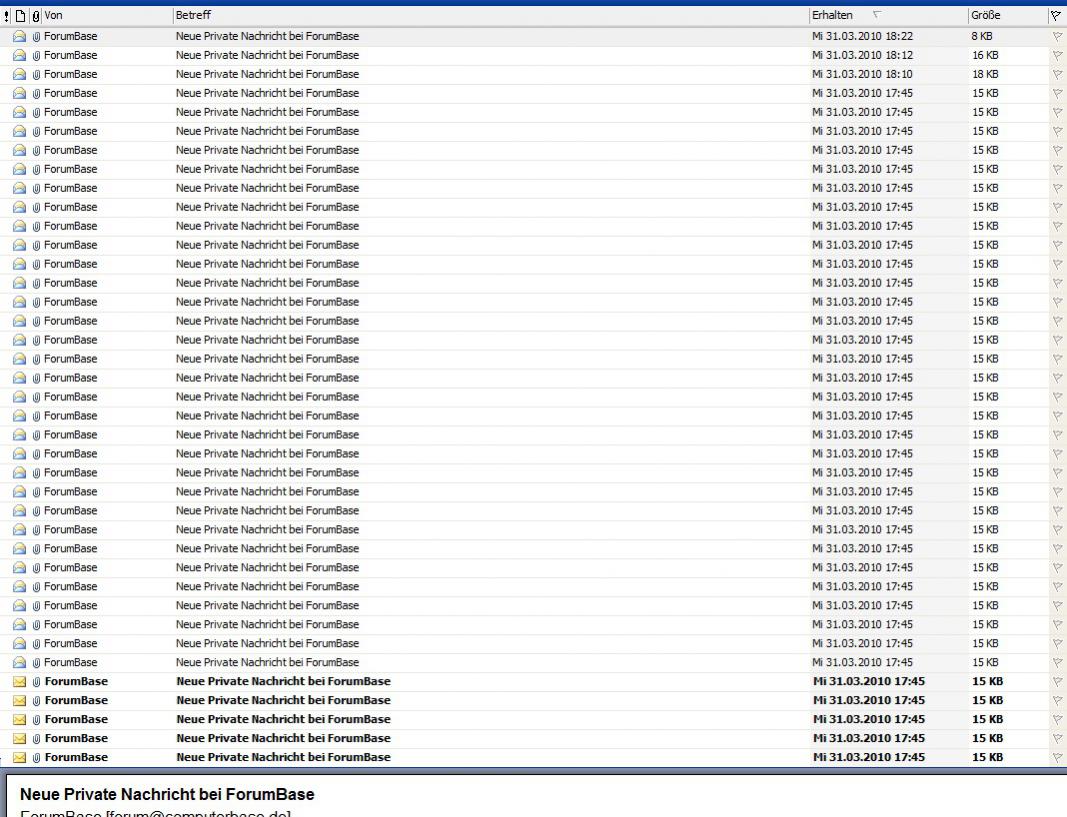Select sender ForumBase in the 18:12 row
The image size is (1067, 817).
(x=71, y=55)
